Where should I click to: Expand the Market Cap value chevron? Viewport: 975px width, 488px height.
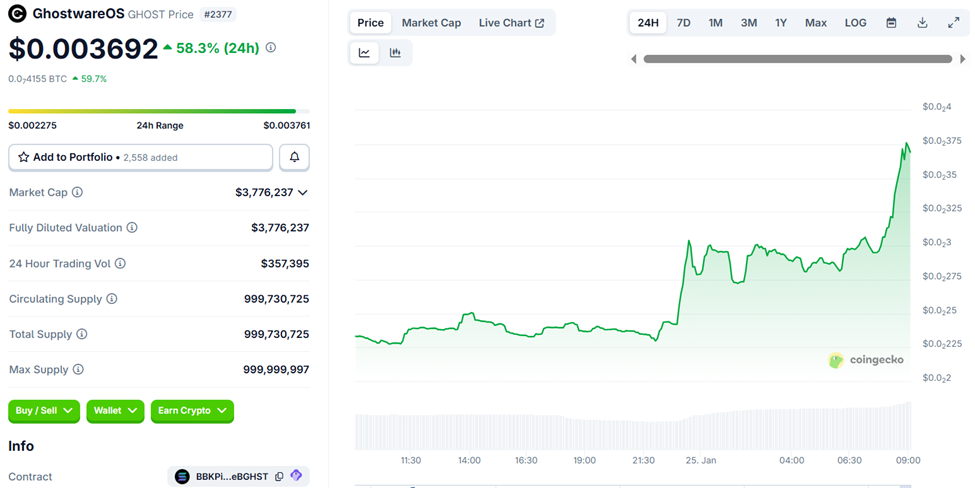pyautogui.click(x=303, y=192)
